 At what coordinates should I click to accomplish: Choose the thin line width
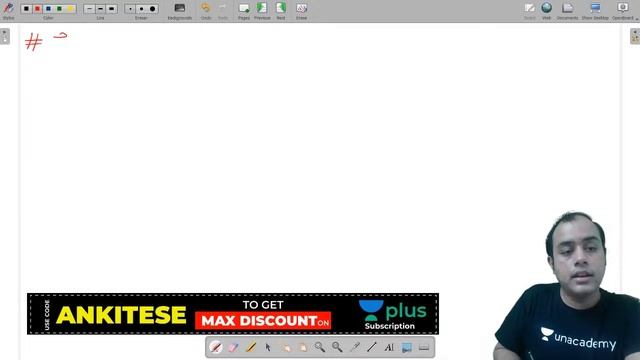[89, 9]
